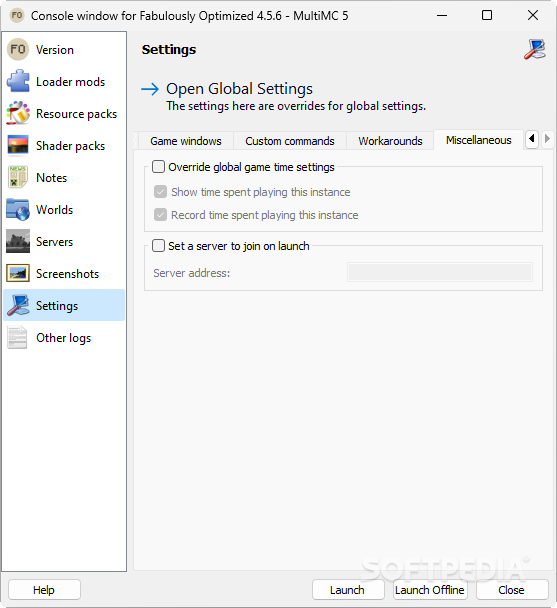Click the Close button at bottom
Screen dimensions: 557x608
[x=512, y=590]
